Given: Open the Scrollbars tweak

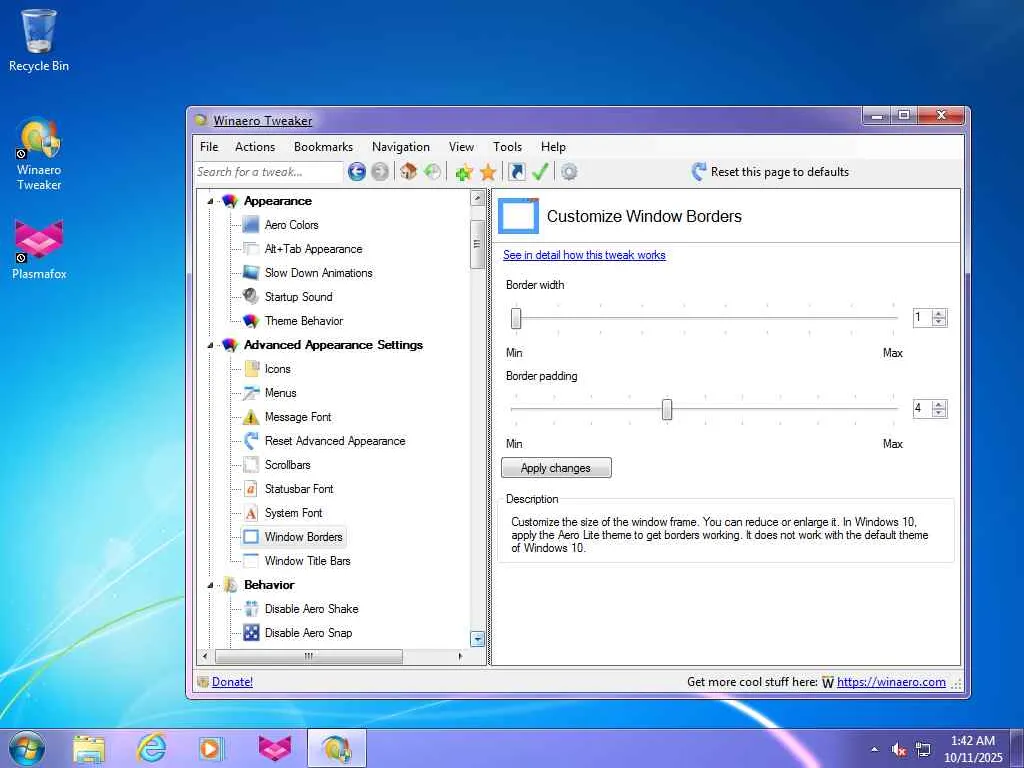Looking at the screenshot, I should (x=287, y=465).
